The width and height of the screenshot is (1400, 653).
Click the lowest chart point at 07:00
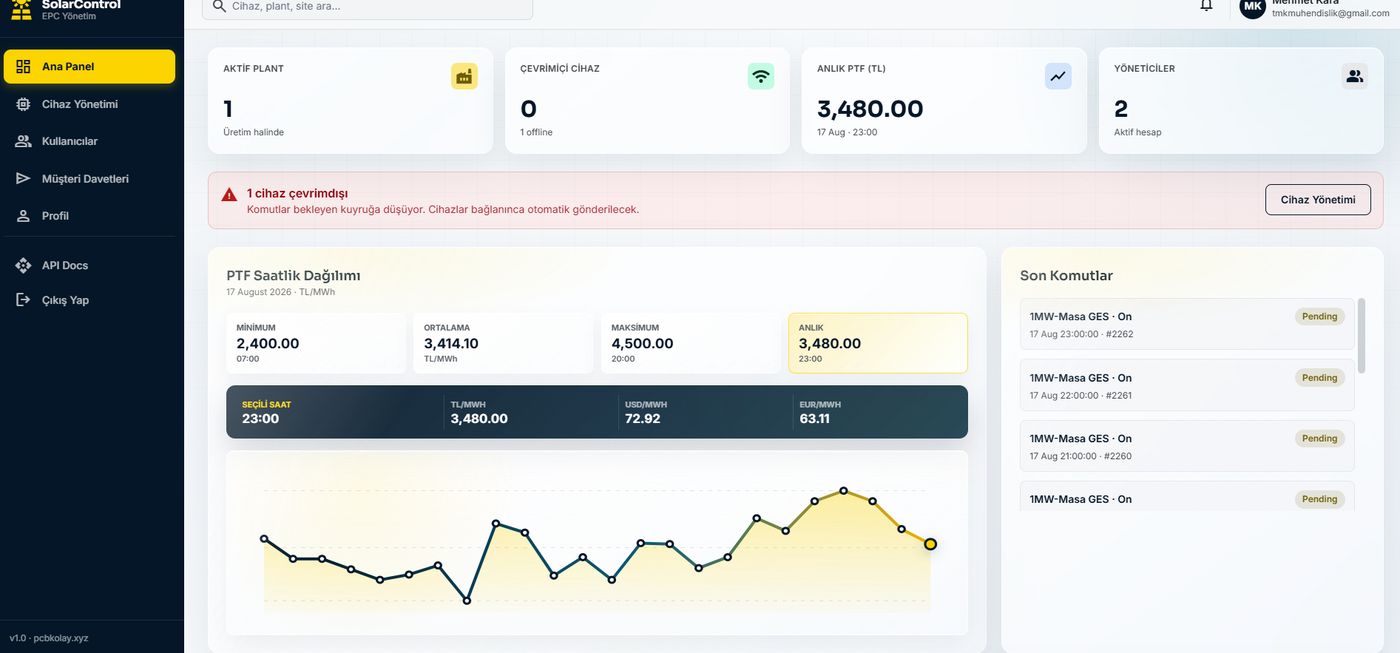click(x=467, y=601)
